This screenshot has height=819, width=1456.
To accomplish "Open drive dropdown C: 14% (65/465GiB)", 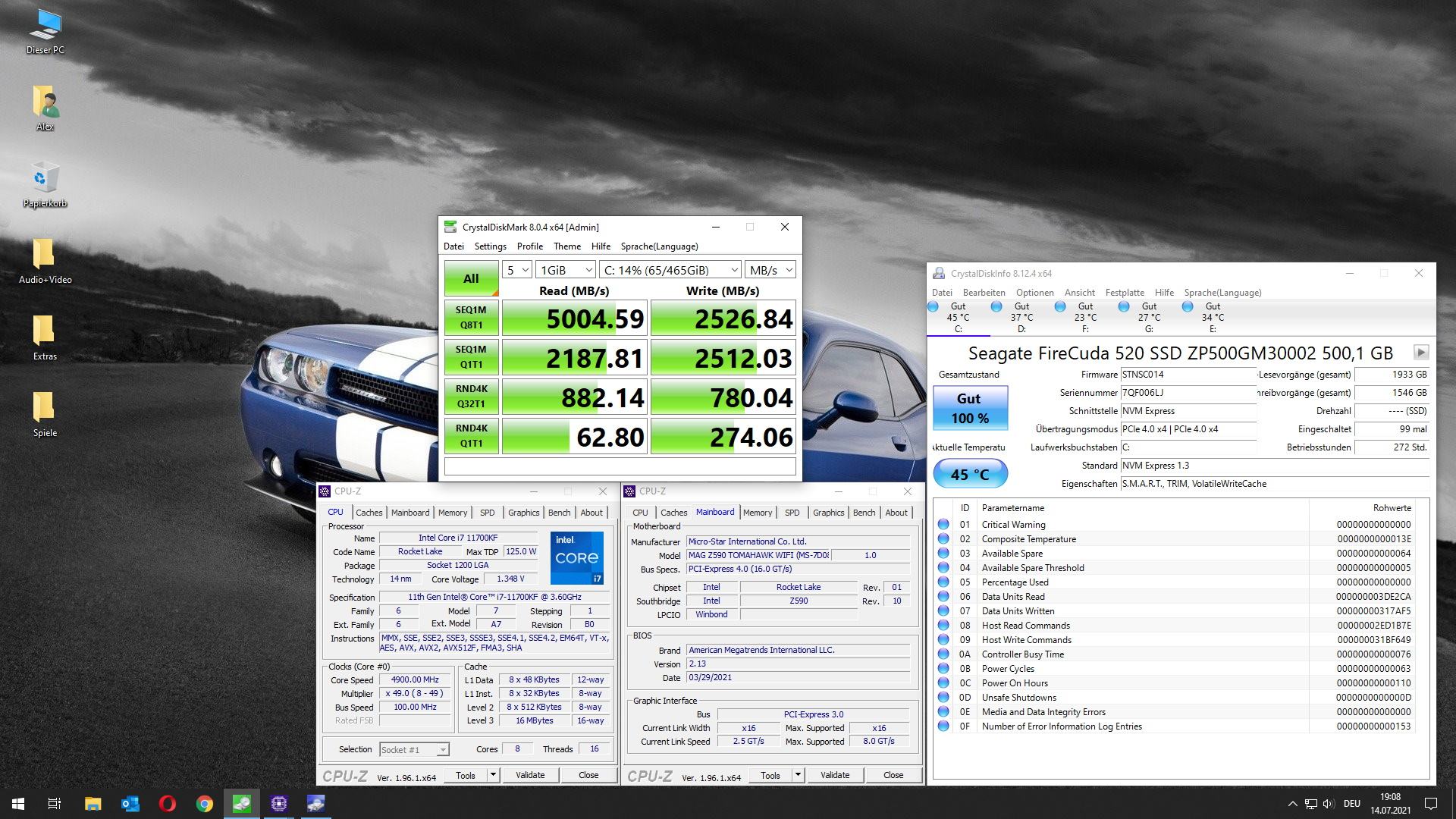I will coord(670,270).
